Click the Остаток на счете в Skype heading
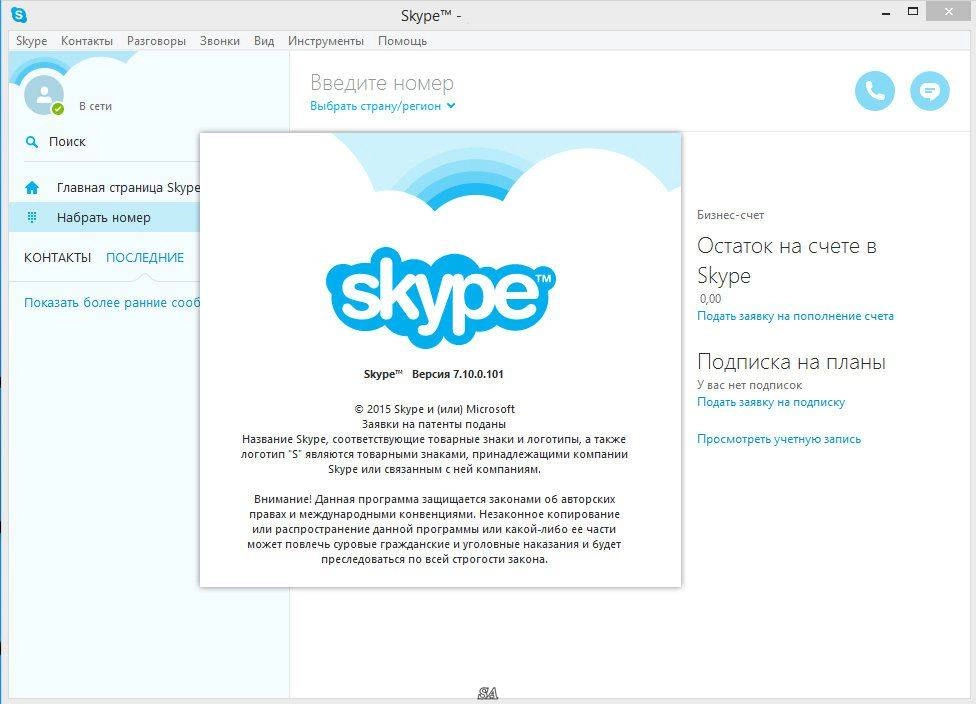 [787, 260]
